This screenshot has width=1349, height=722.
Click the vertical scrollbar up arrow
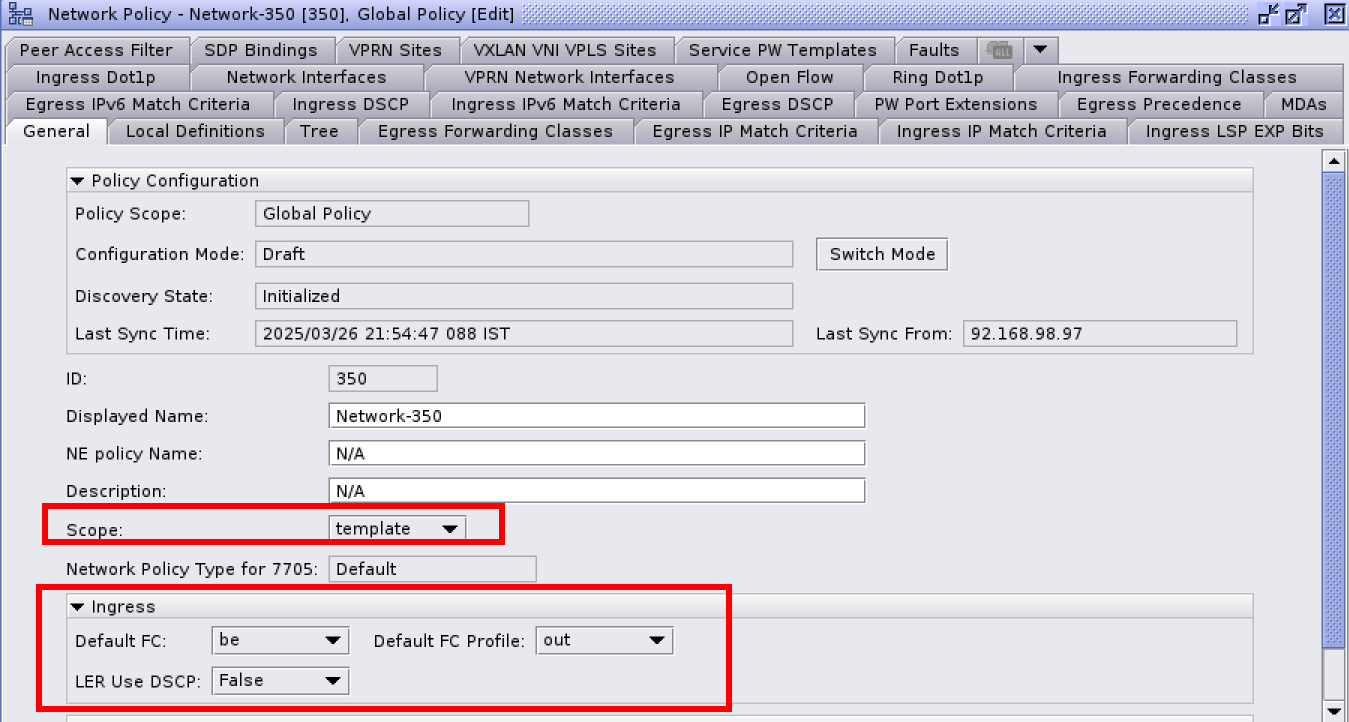coord(1332,160)
